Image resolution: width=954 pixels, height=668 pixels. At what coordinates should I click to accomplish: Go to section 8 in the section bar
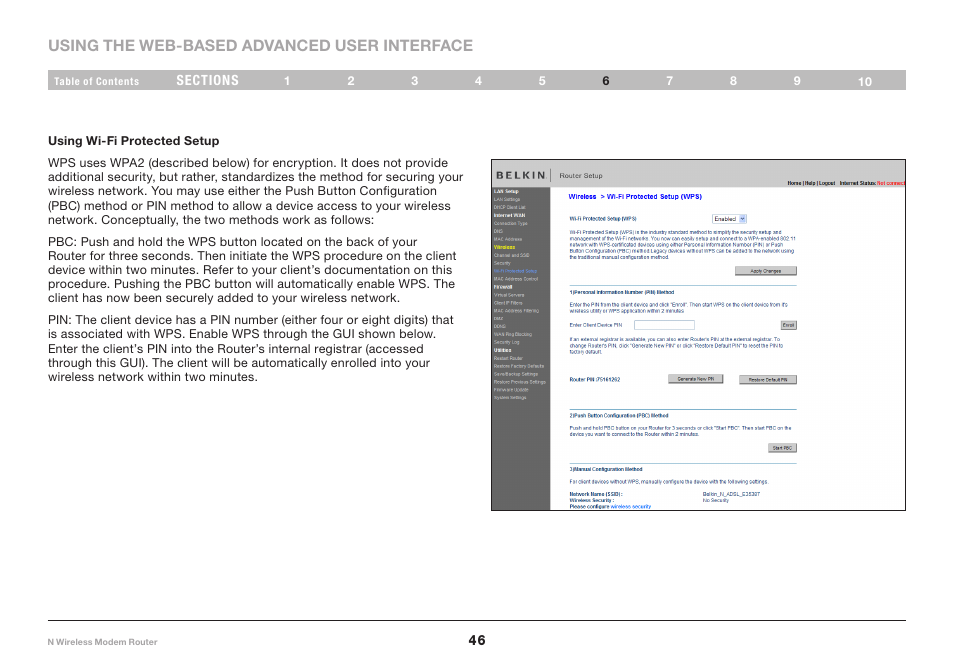point(733,81)
